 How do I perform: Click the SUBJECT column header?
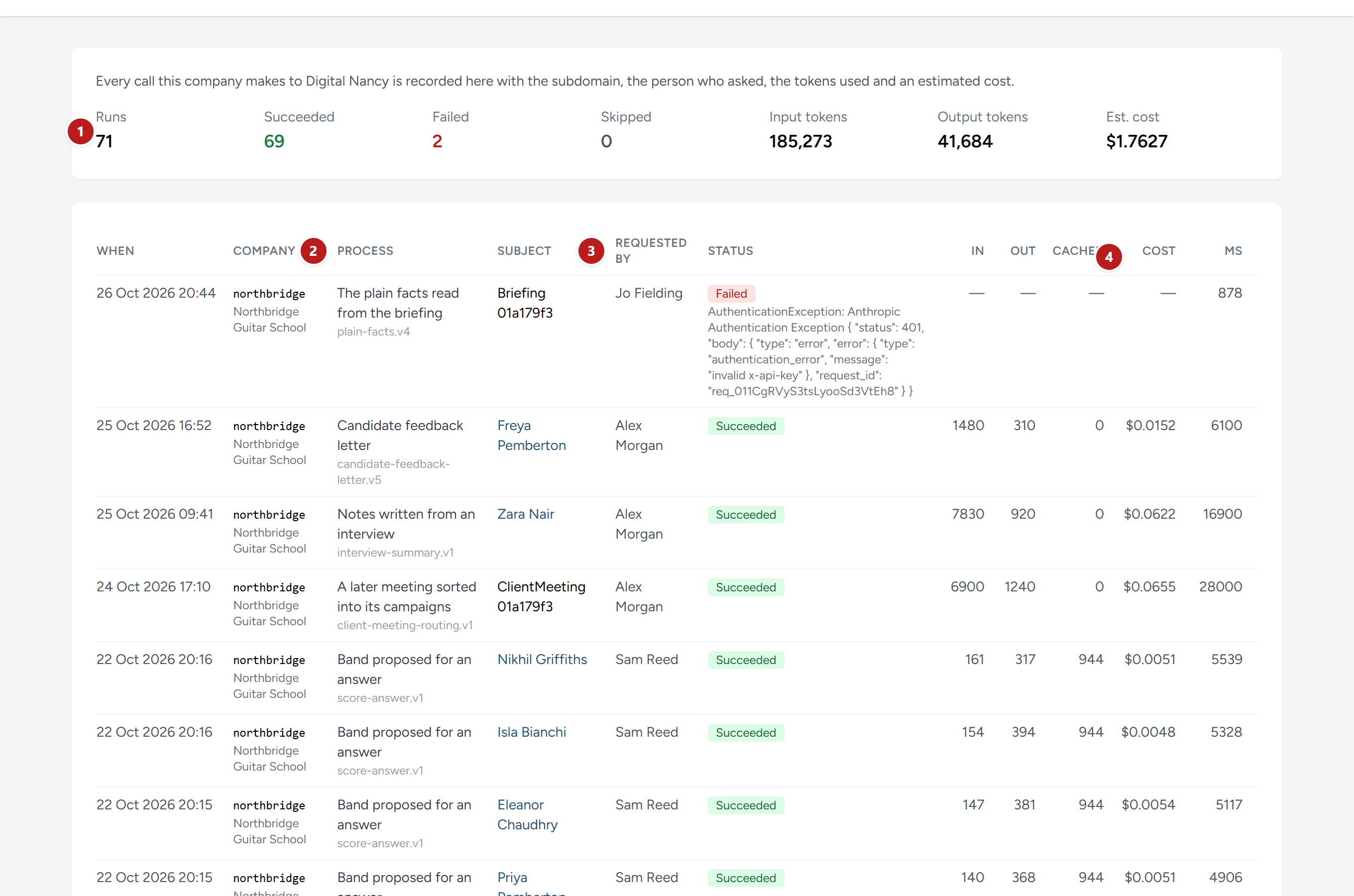click(x=524, y=251)
